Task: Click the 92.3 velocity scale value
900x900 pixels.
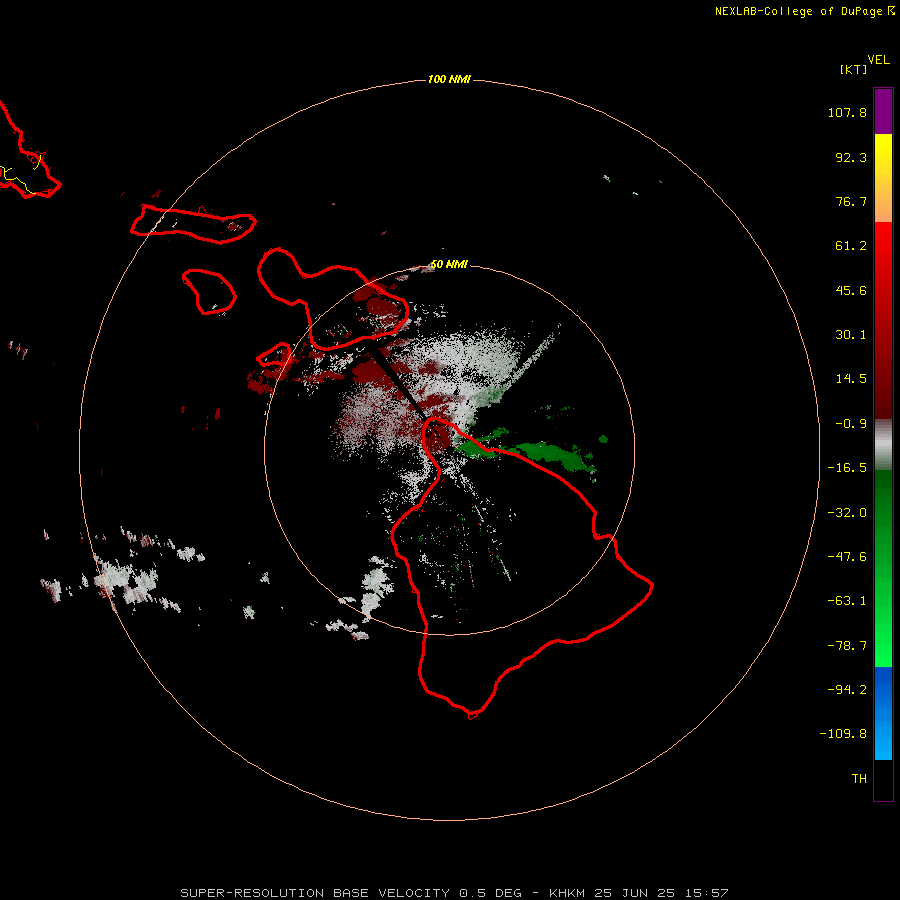Action: pos(851,157)
